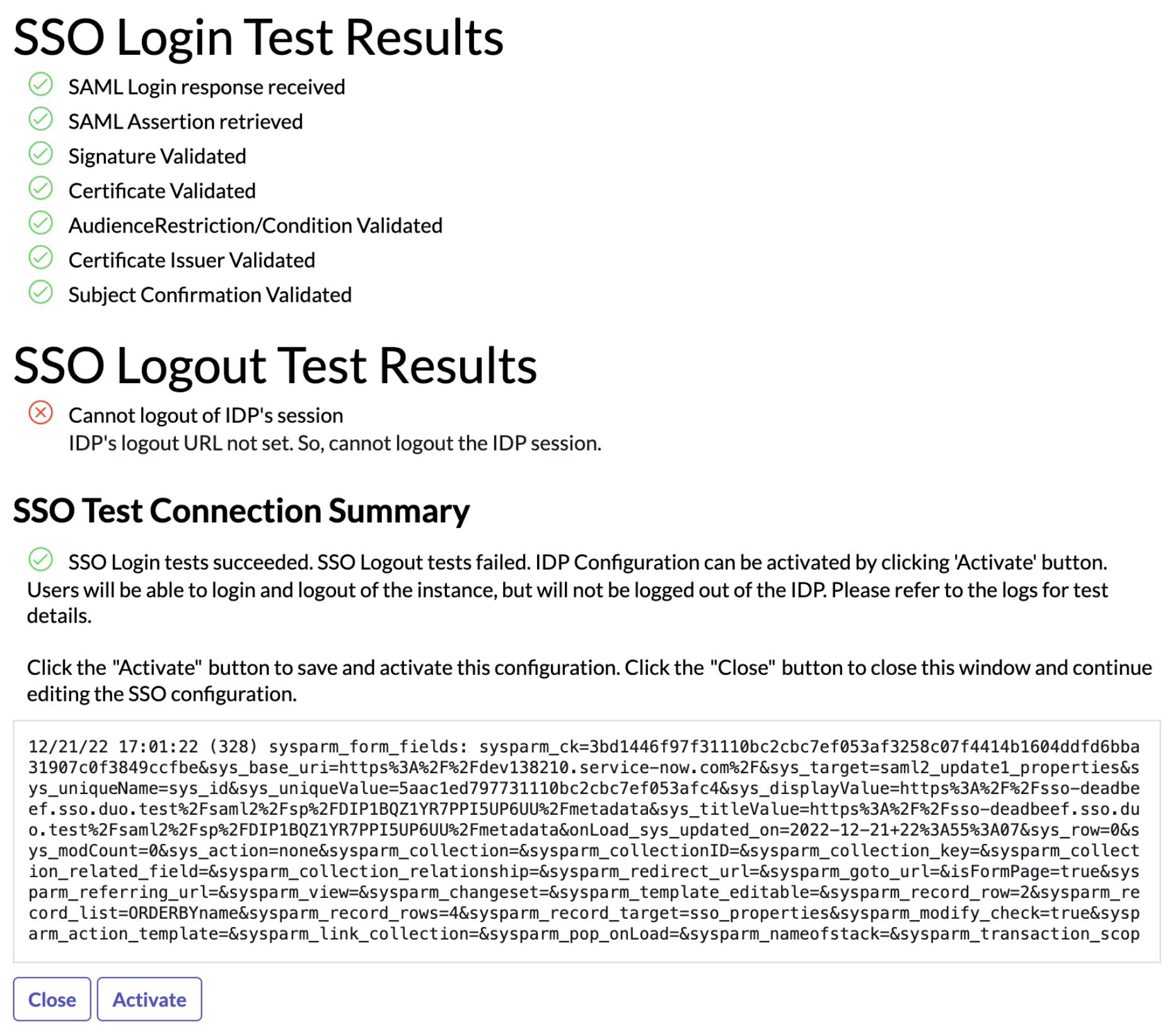Click the Close button
The image size is (1175, 1036).
pyautogui.click(x=52, y=999)
